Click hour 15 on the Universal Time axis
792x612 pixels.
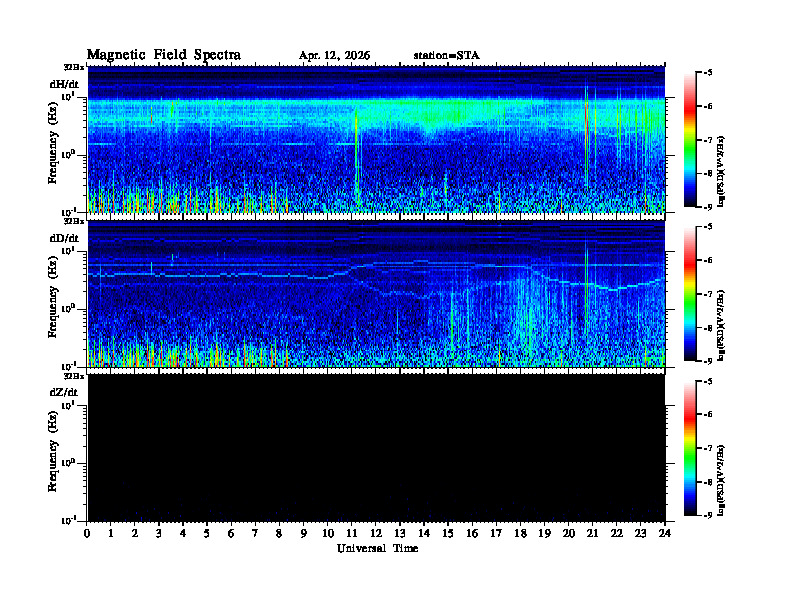click(448, 533)
